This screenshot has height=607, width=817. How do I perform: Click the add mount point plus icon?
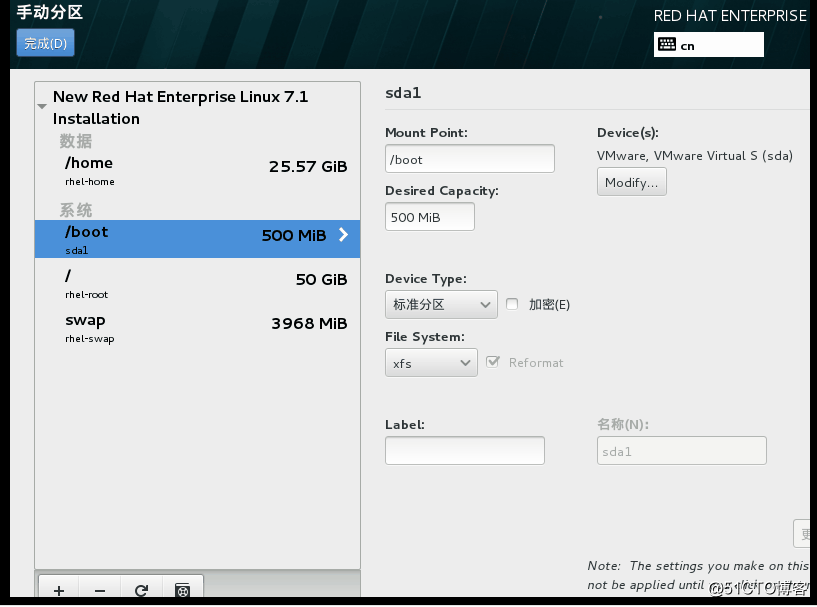pos(59,590)
